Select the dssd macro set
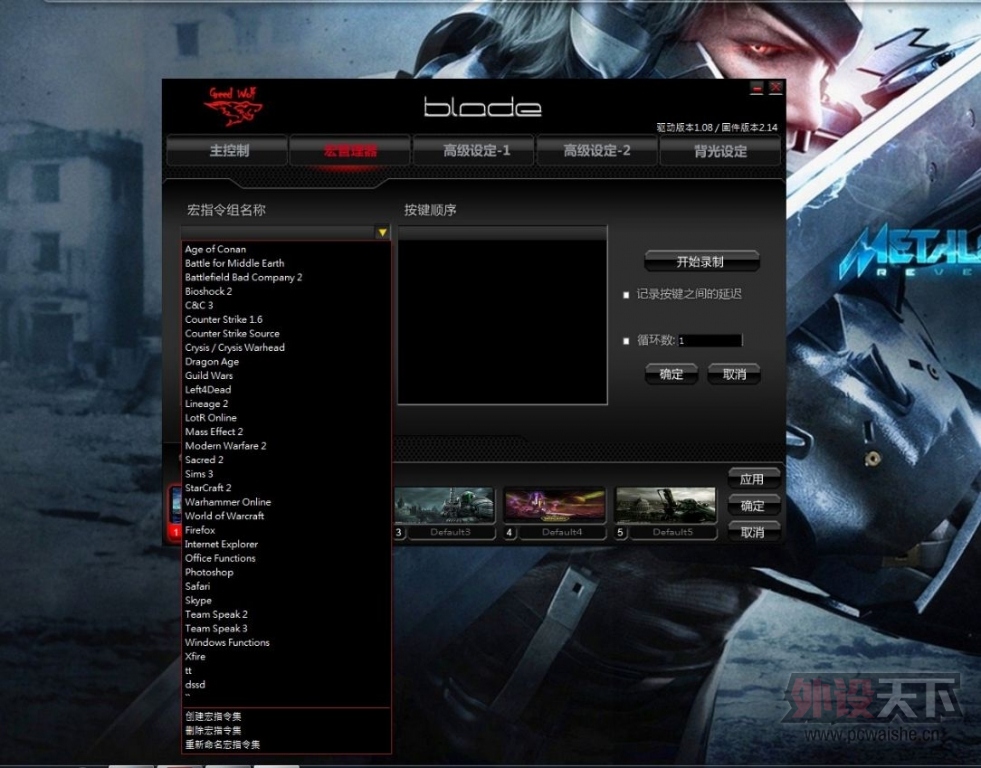Screen dimensions: 981x768 point(195,685)
